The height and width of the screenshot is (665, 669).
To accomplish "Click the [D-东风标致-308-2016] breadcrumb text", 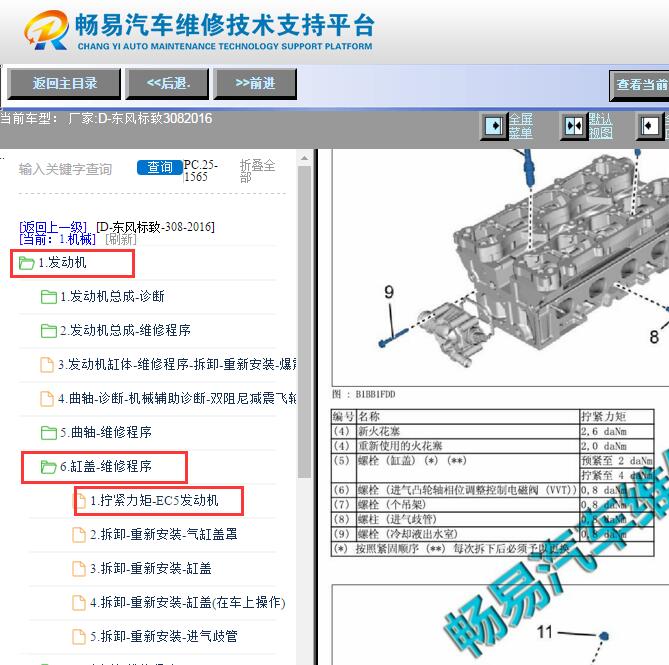I will (x=155, y=227).
